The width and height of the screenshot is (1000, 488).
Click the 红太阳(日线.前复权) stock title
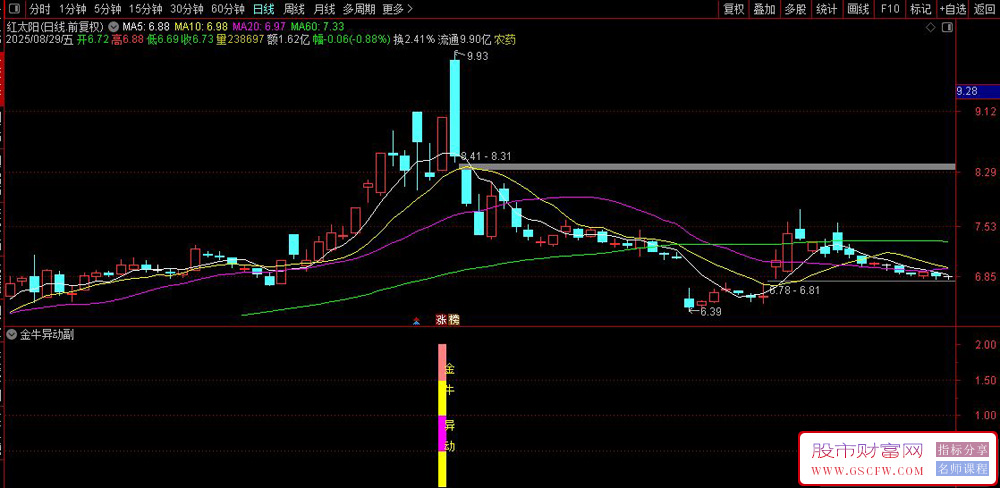(55, 27)
